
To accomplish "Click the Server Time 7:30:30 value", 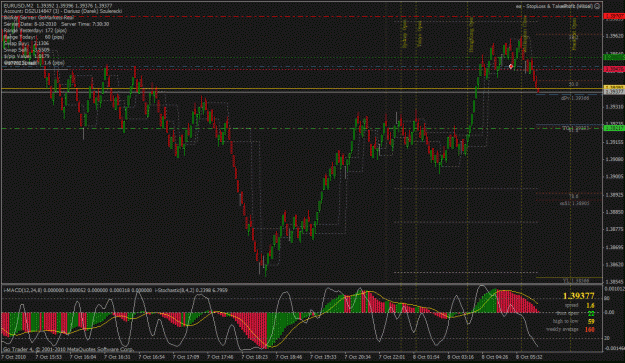I will pyautogui.click(x=85, y=24).
